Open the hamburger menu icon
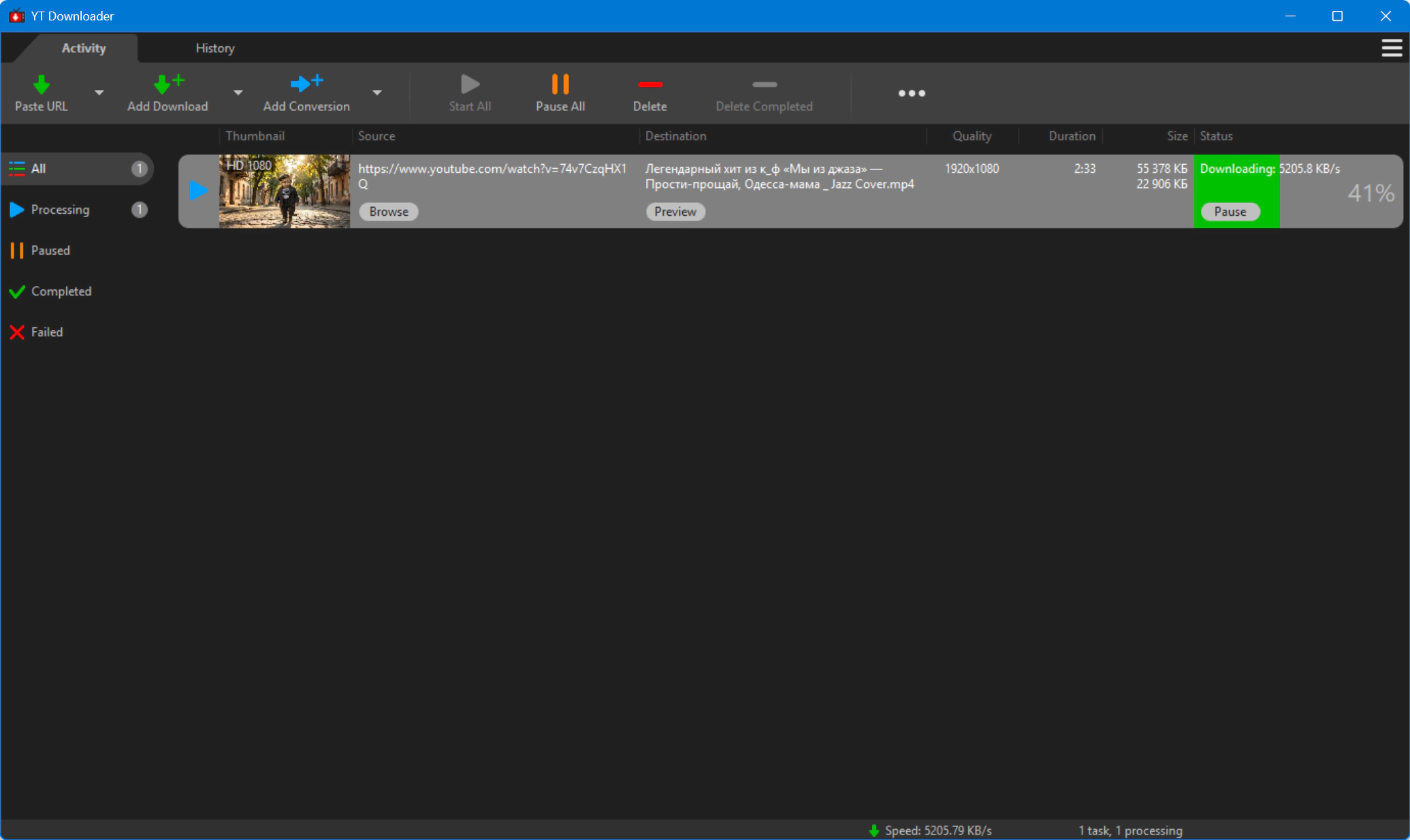 (1392, 48)
